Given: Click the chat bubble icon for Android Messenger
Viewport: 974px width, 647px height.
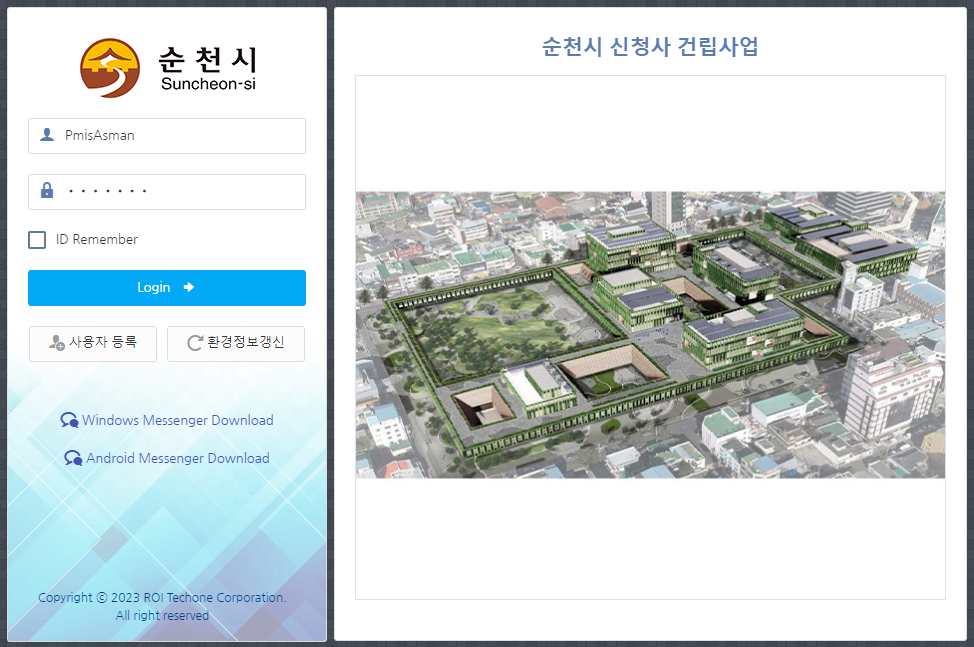Looking at the screenshot, I should coord(73,458).
